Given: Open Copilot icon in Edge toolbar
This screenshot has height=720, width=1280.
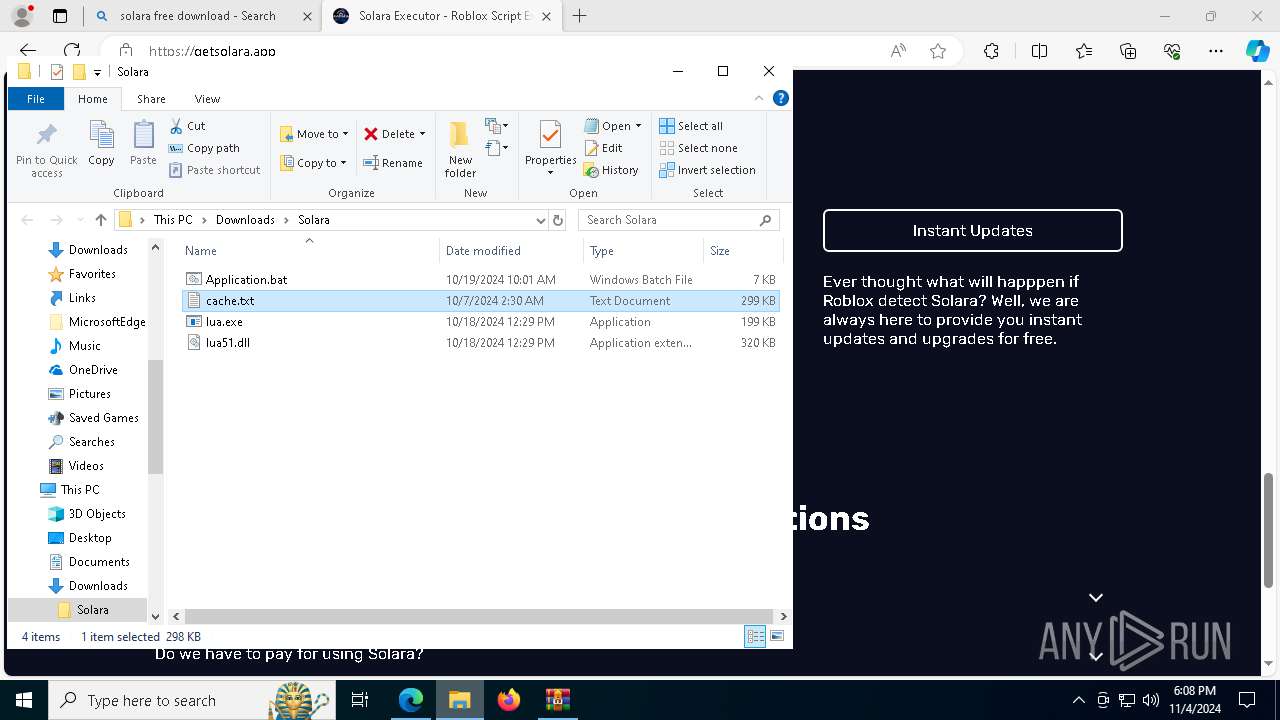Looking at the screenshot, I should pos(1257,51).
